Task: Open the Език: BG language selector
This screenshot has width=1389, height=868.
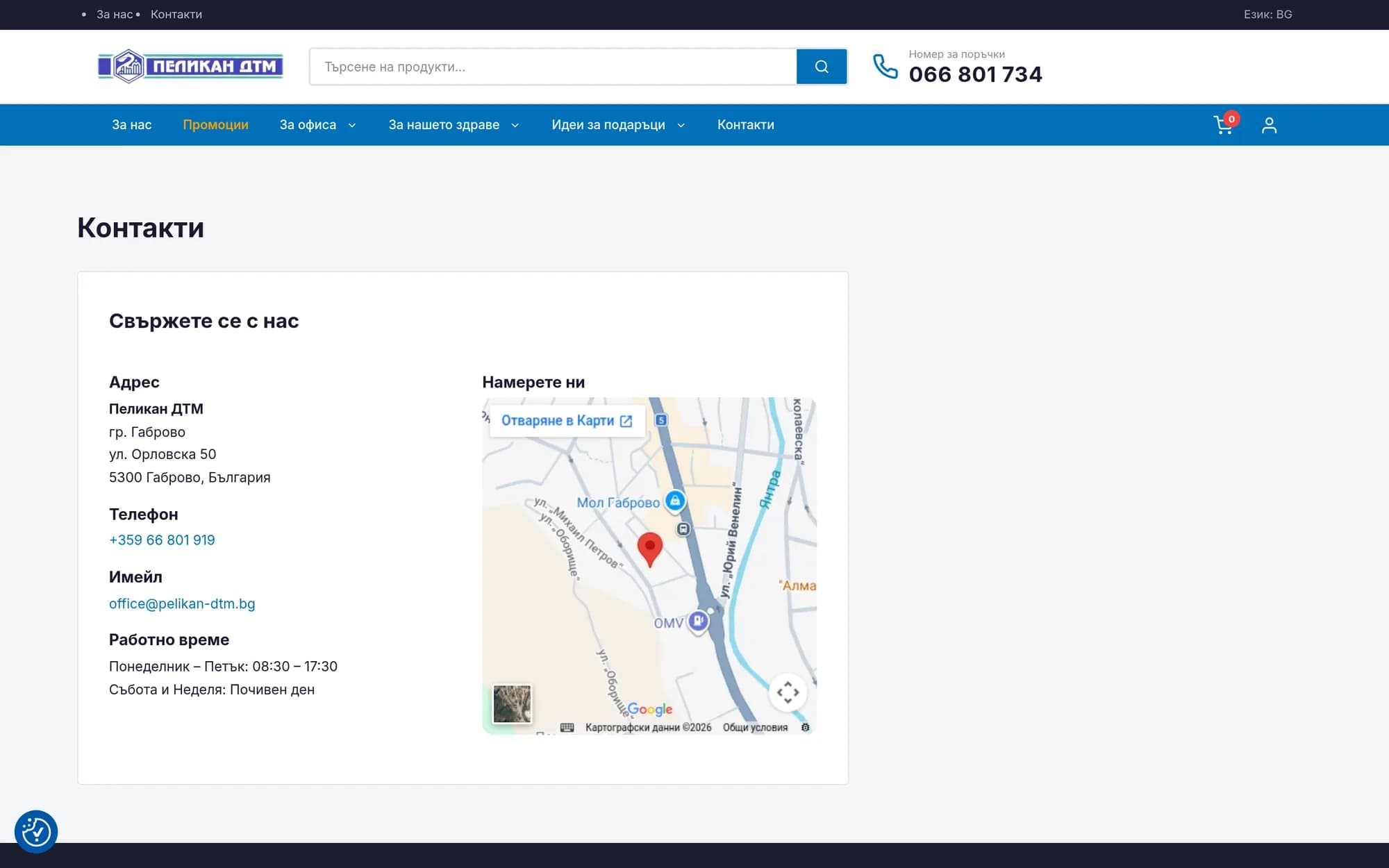Action: point(1267,15)
